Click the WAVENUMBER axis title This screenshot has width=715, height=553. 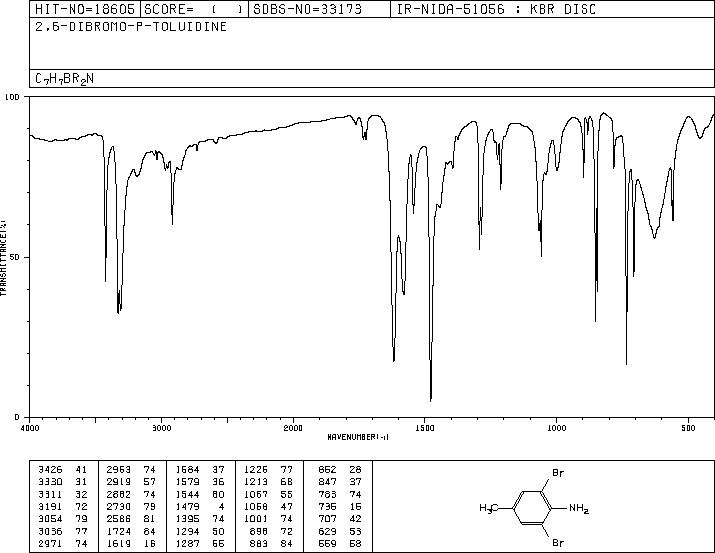click(x=358, y=437)
